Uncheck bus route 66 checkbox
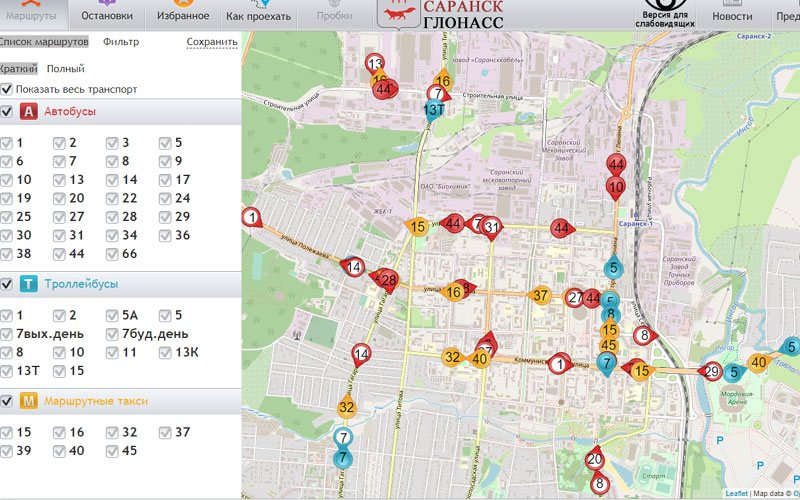The width and height of the screenshot is (800, 500). point(112,254)
